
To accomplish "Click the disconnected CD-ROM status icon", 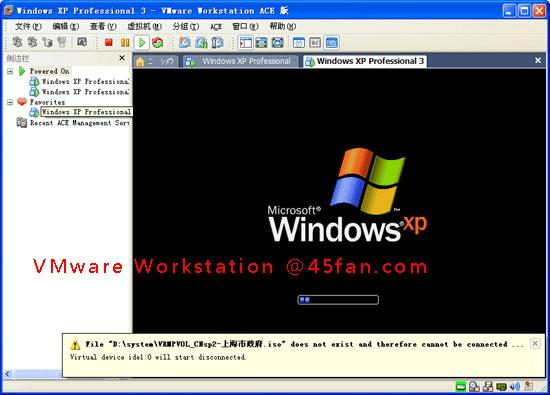I will (x=474, y=387).
